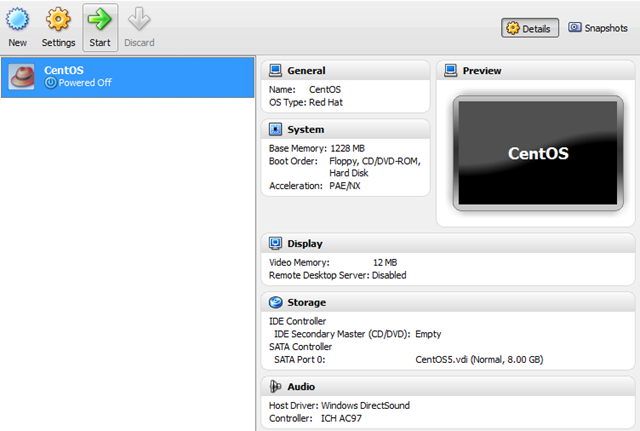Image resolution: width=640 pixels, height=431 pixels.
Task: Switch to the Snapshots view
Action: click(598, 28)
